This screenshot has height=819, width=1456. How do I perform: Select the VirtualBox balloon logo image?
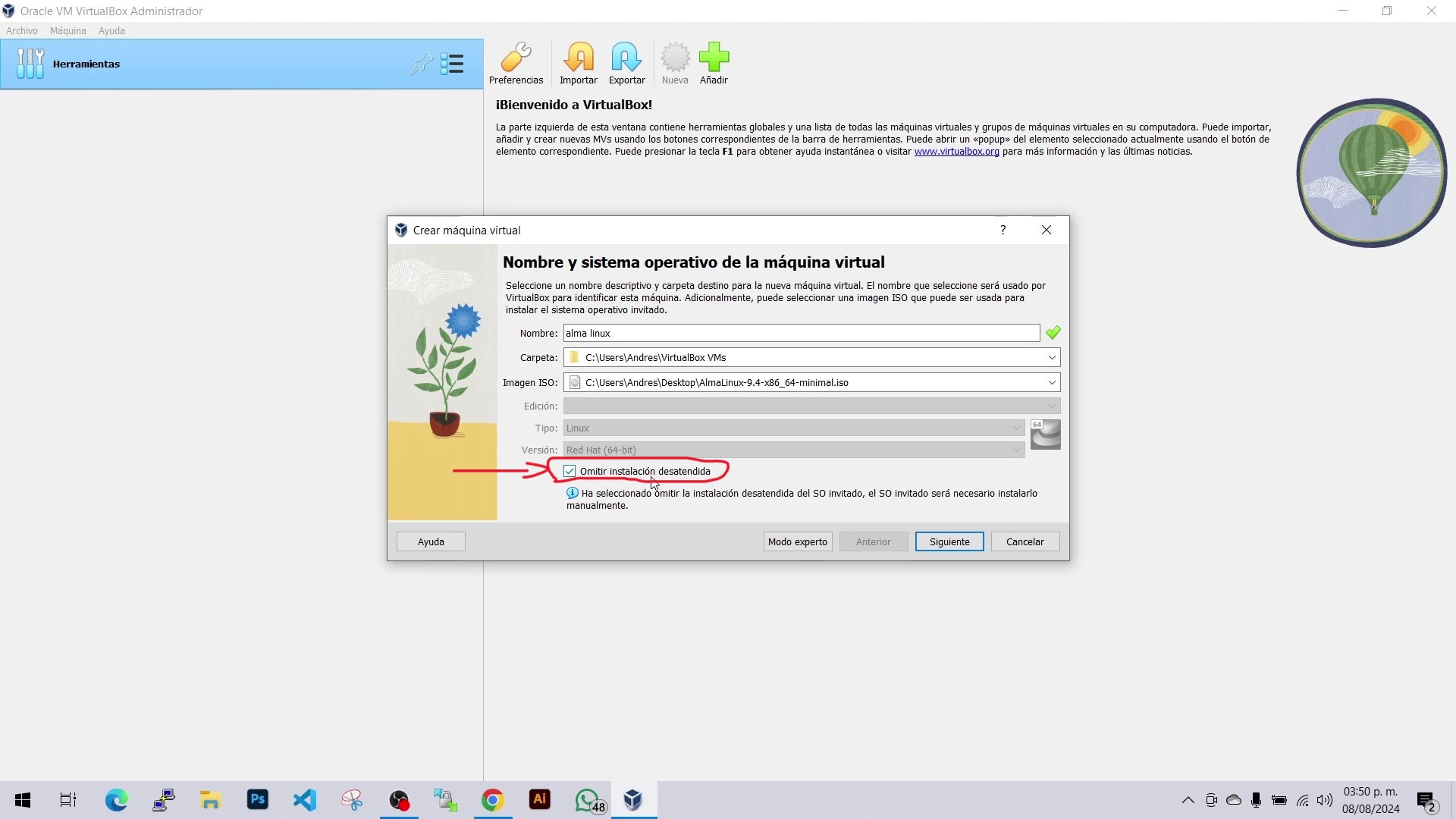point(1371,173)
